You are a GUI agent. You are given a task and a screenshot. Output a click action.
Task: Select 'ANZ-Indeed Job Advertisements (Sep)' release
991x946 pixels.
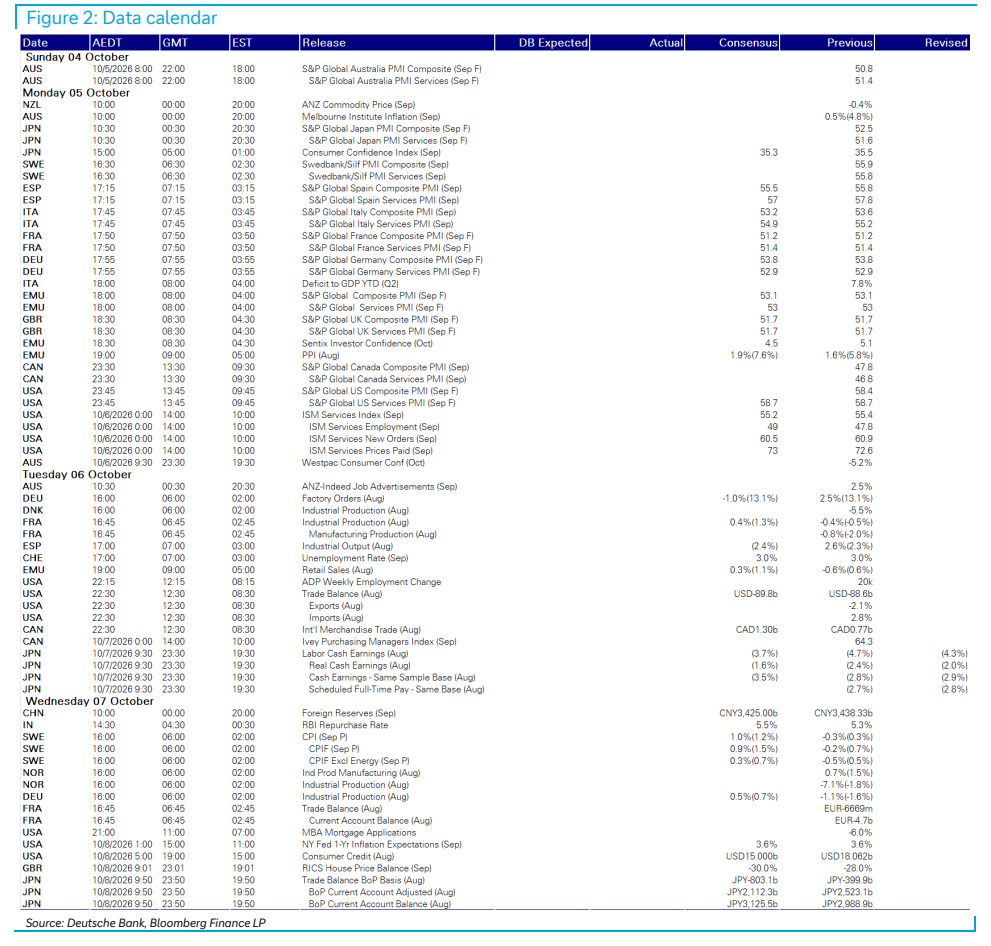point(379,487)
